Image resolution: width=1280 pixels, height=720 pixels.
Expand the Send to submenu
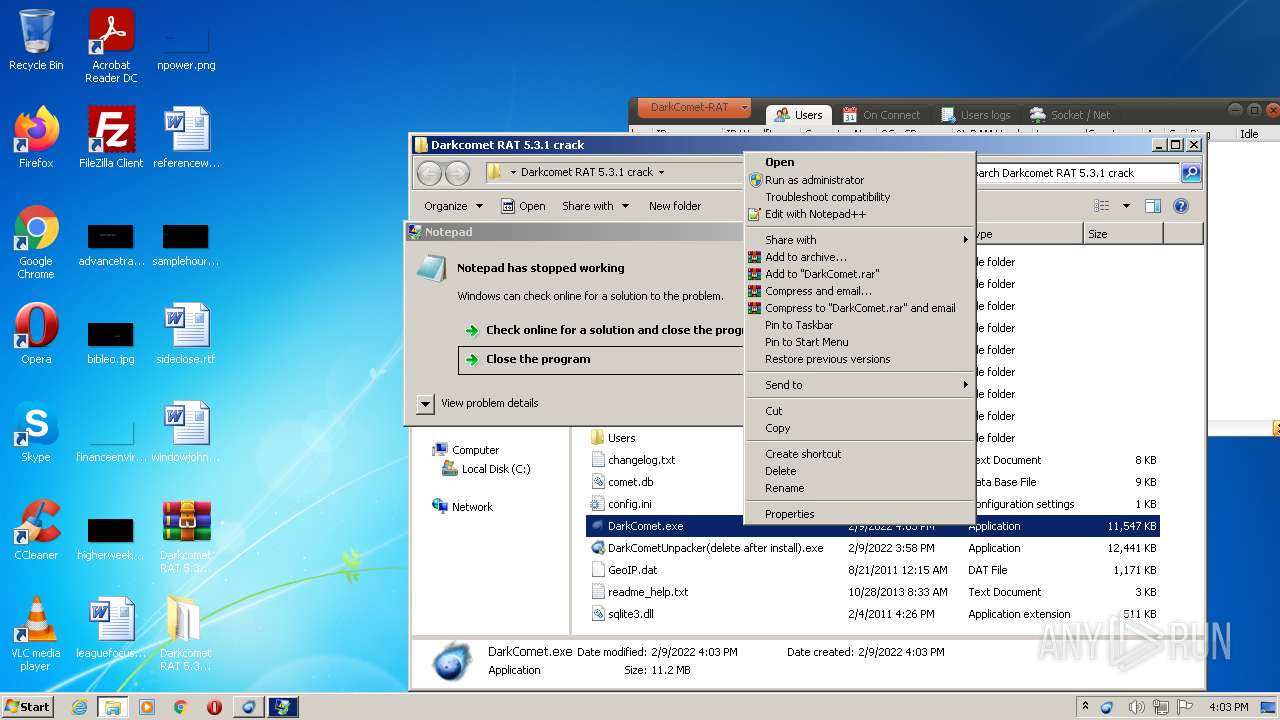[x=860, y=385]
